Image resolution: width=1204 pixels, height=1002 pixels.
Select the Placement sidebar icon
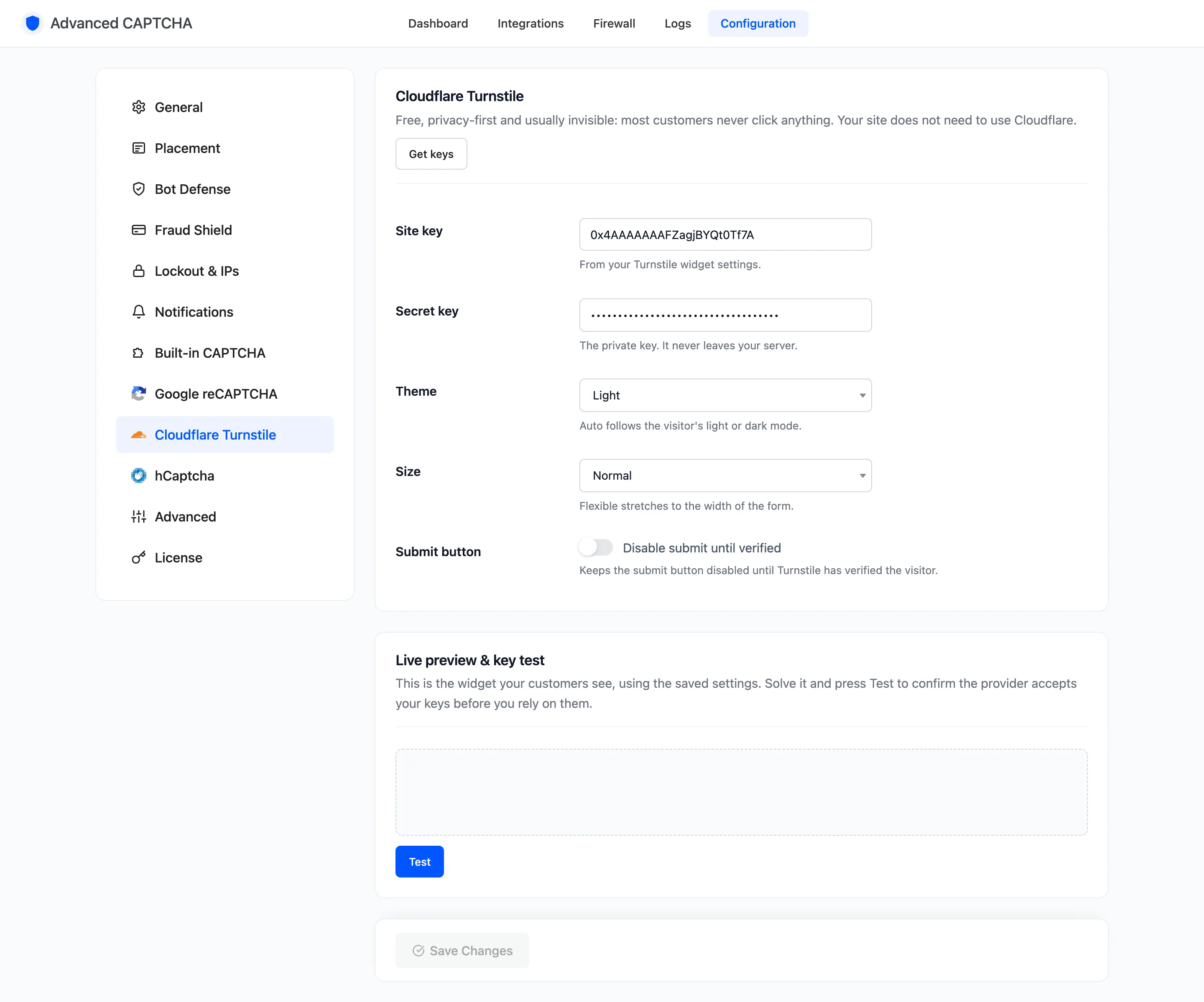(x=139, y=148)
